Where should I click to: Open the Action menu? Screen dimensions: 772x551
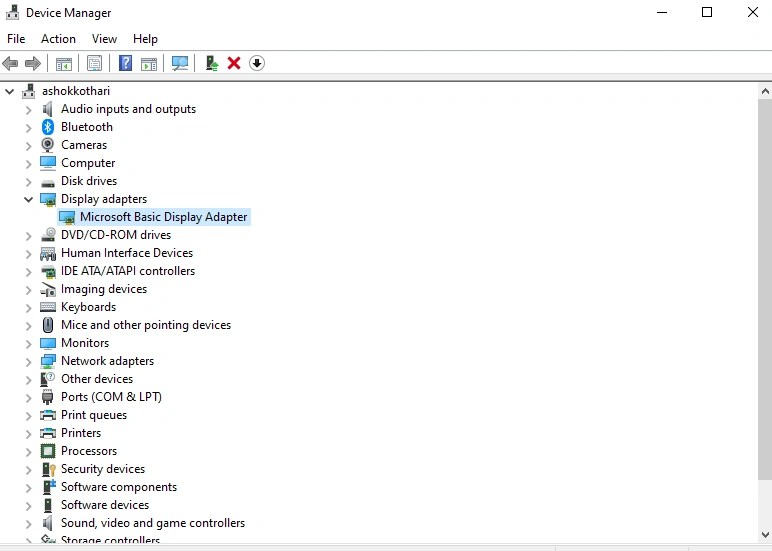tap(58, 39)
